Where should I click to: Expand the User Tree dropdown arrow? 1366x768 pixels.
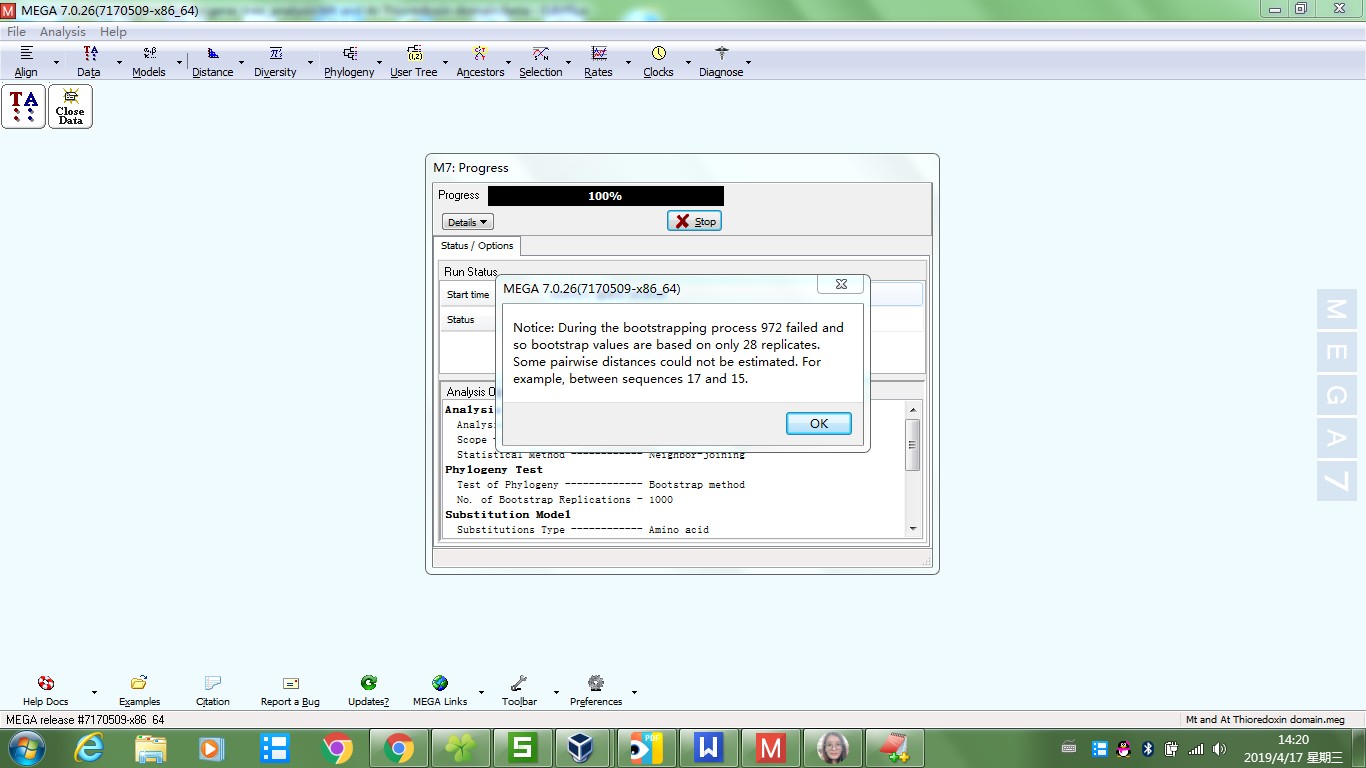[x=444, y=62]
